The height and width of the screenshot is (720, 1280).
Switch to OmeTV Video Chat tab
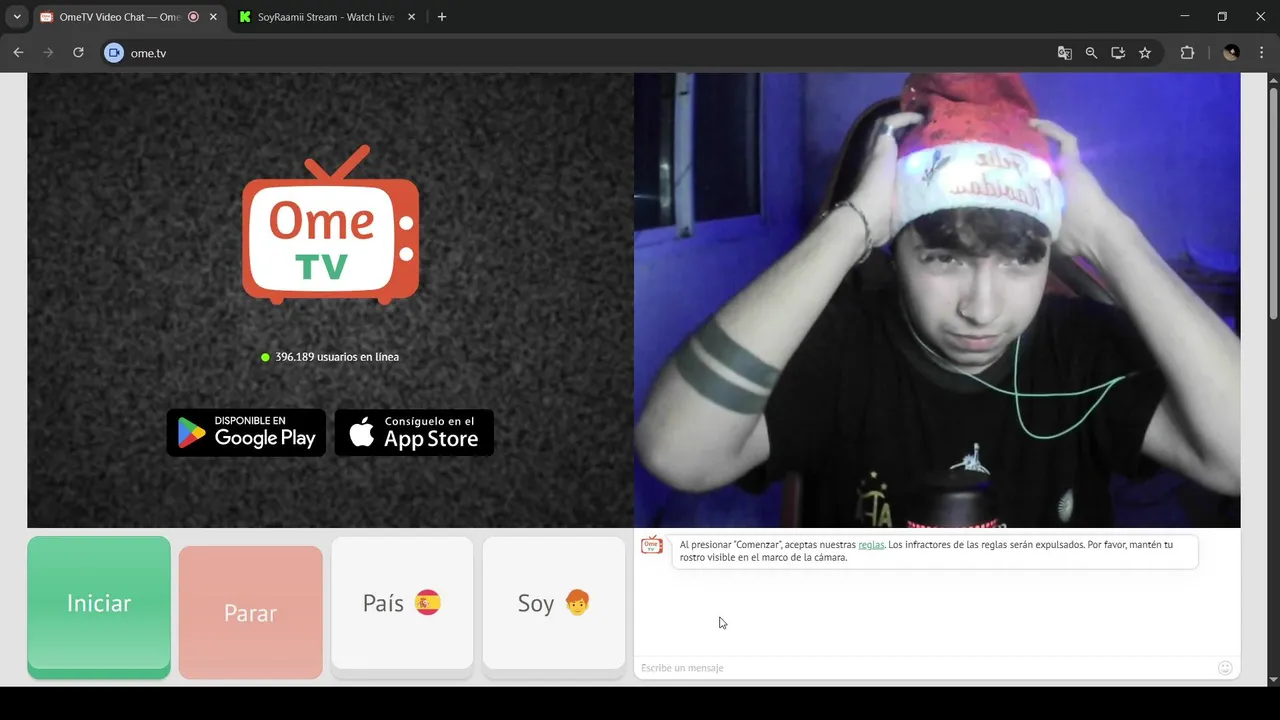(x=119, y=17)
